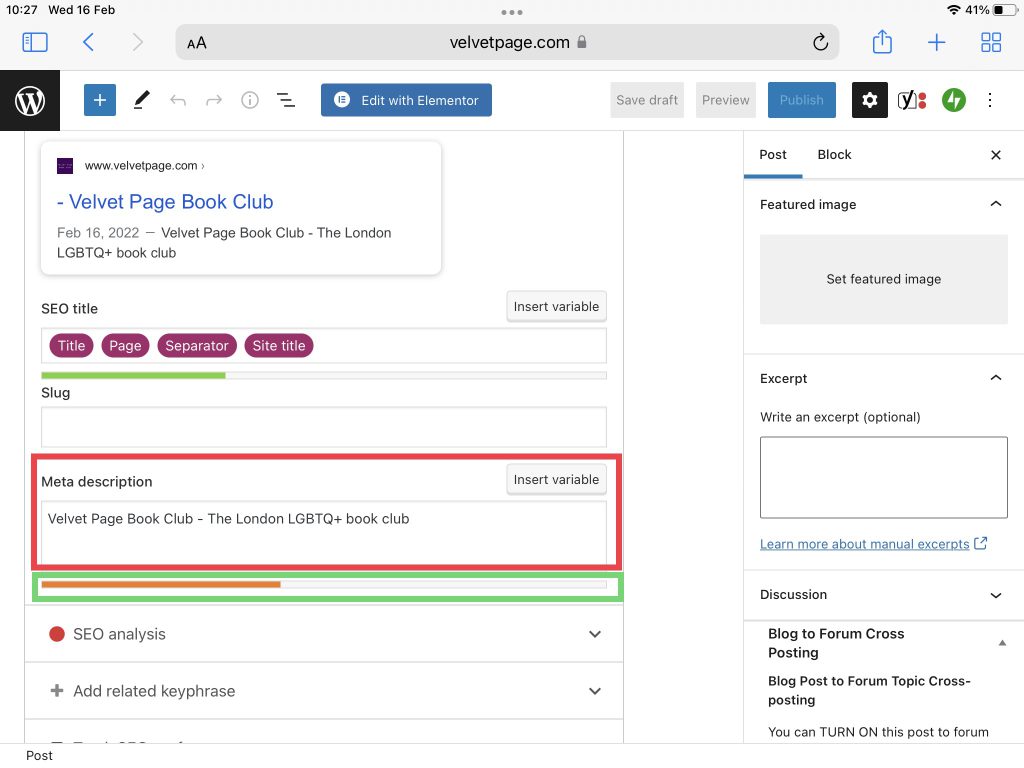The height and width of the screenshot is (768, 1024).
Task: Click the Post breadcrumb at bottom
Action: (x=39, y=756)
